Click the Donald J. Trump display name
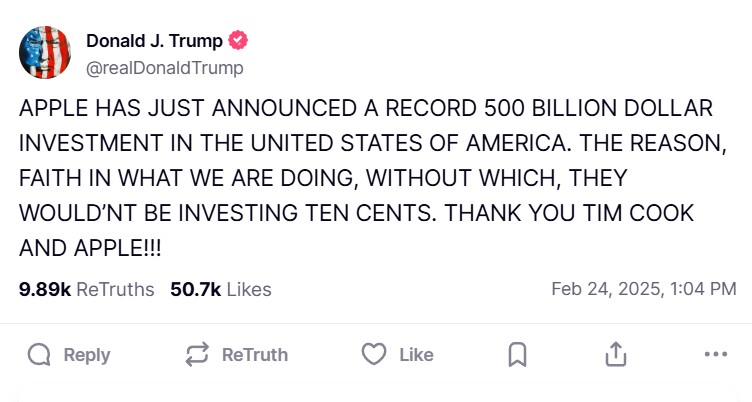The width and height of the screenshot is (752, 402). (156, 41)
